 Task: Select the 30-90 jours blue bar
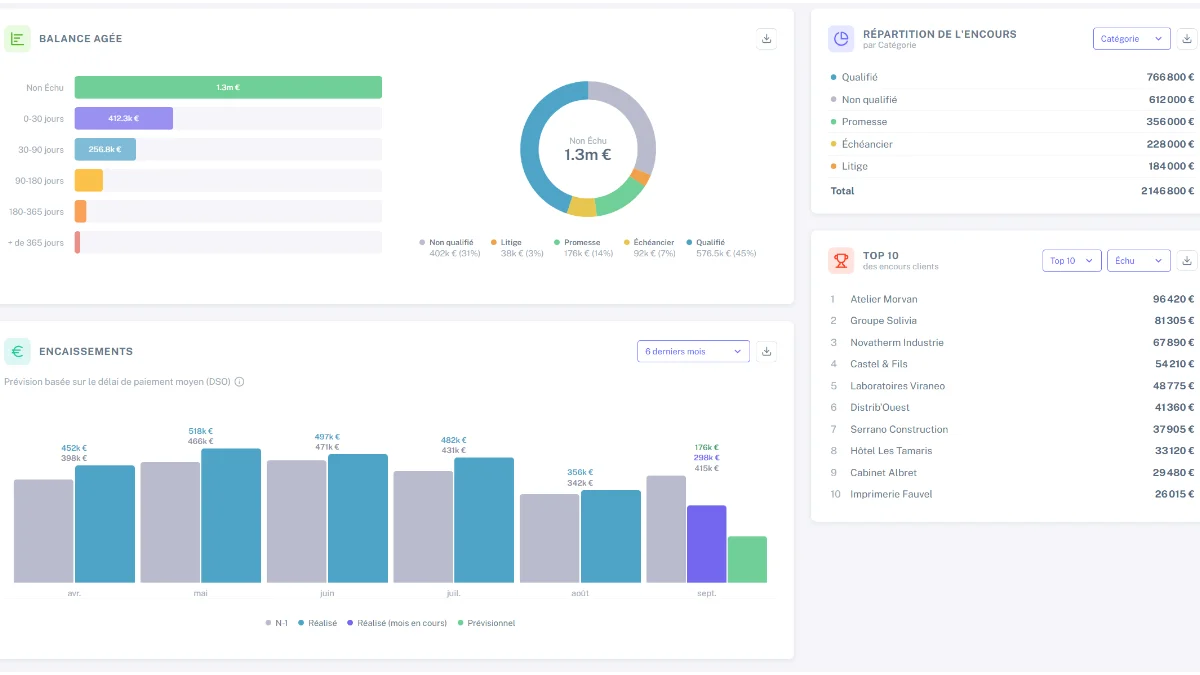coord(105,149)
